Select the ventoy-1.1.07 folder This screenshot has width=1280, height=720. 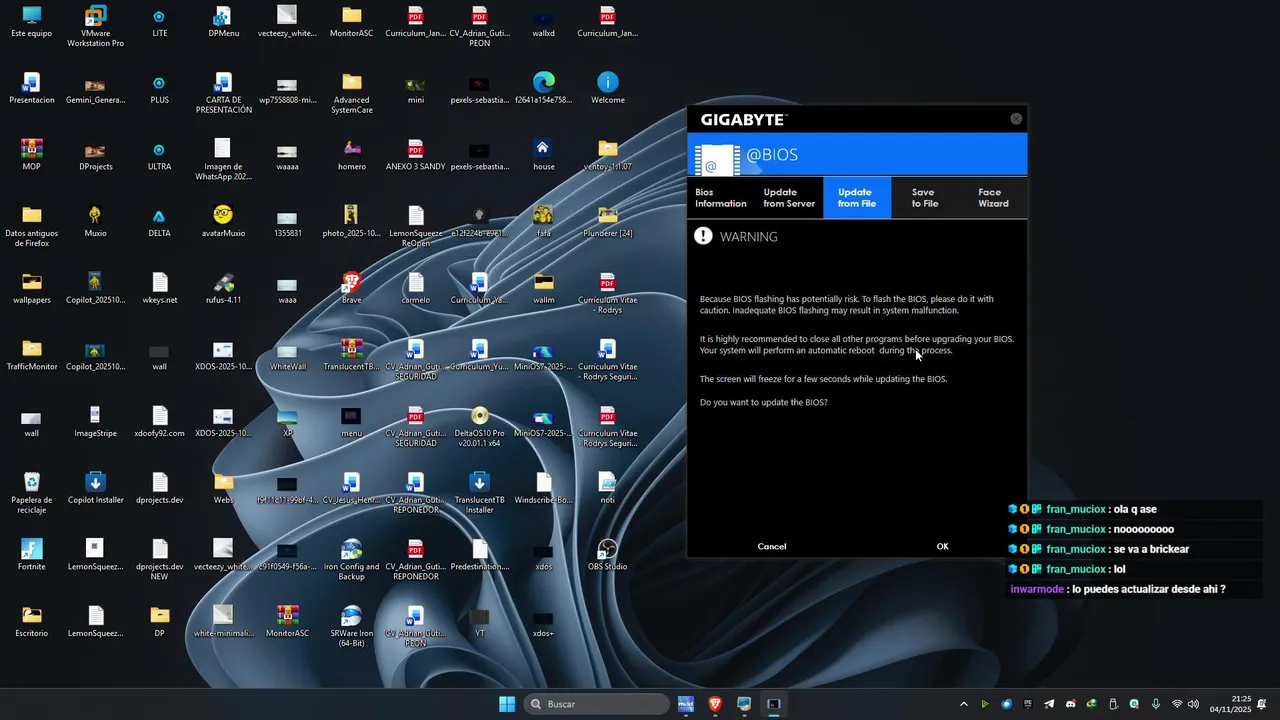pyautogui.click(x=608, y=155)
